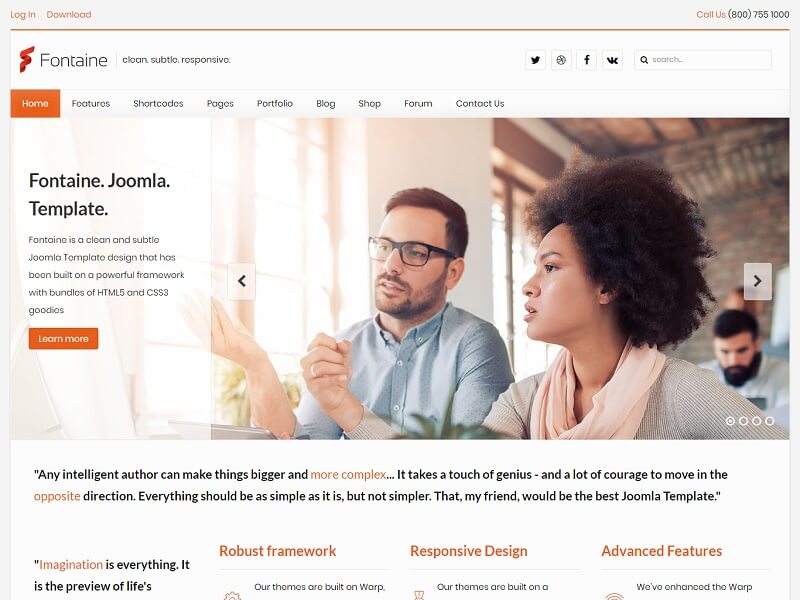
Task: Go to the Portfolio menu item
Action: (x=274, y=104)
